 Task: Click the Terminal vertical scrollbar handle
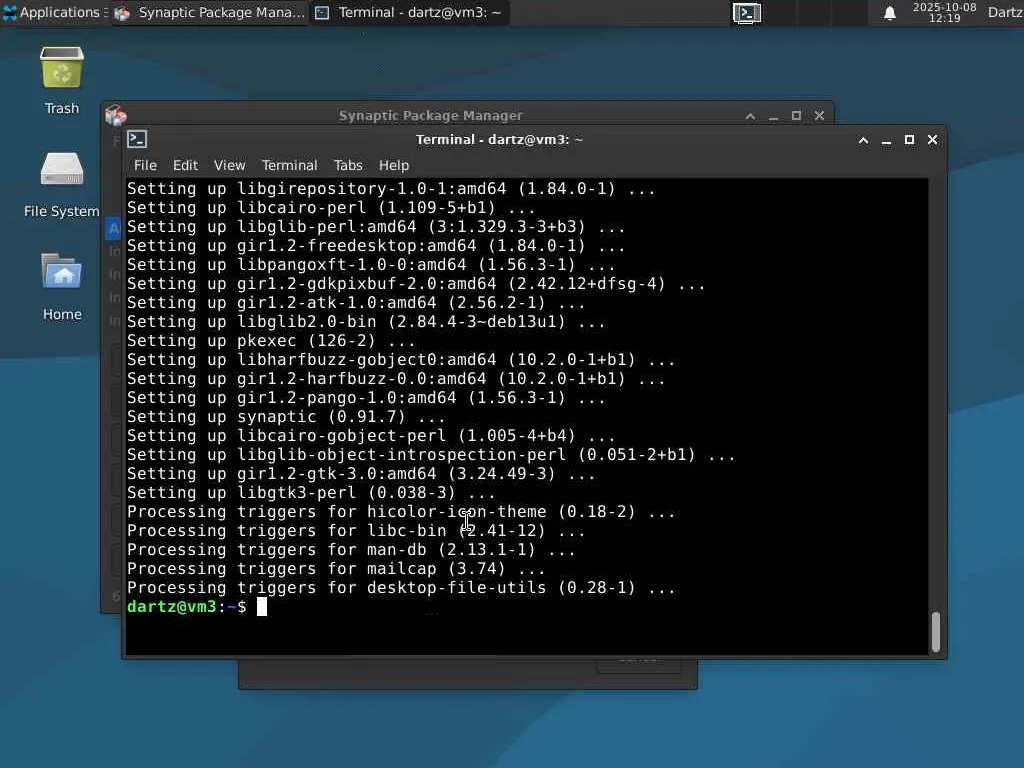(x=936, y=632)
